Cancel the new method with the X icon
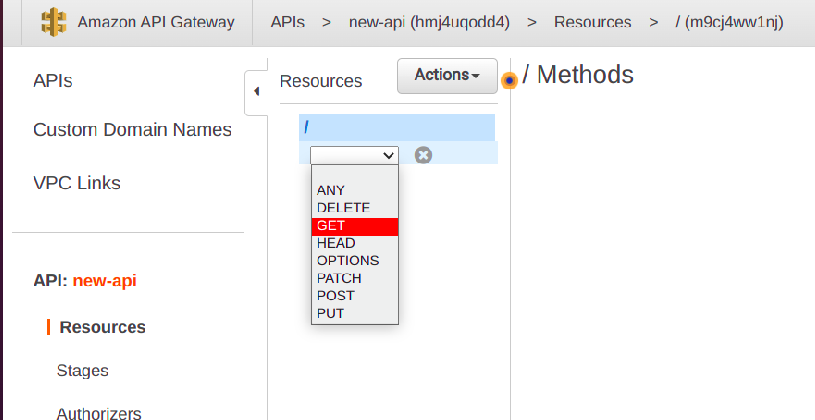 click(423, 155)
